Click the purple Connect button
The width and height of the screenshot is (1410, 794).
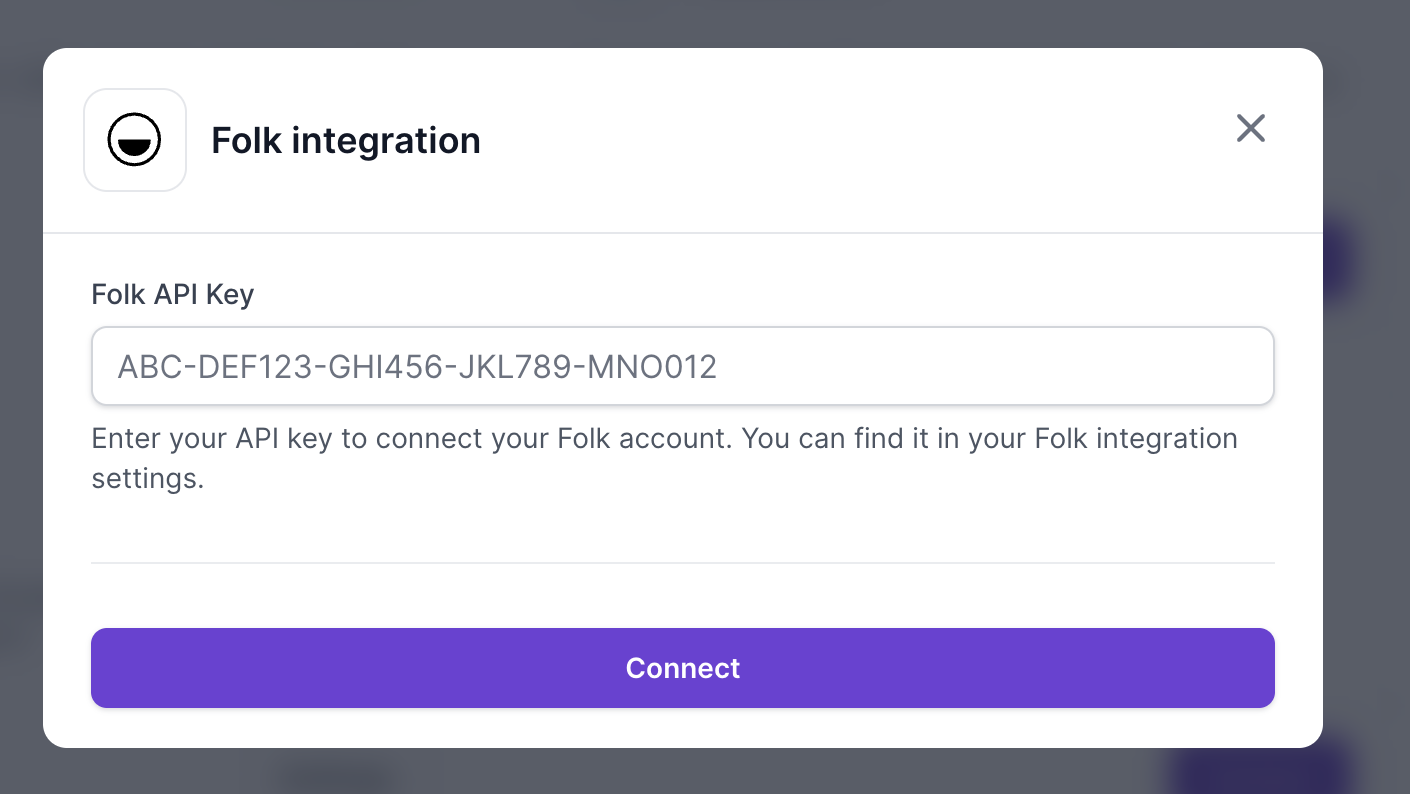click(683, 668)
